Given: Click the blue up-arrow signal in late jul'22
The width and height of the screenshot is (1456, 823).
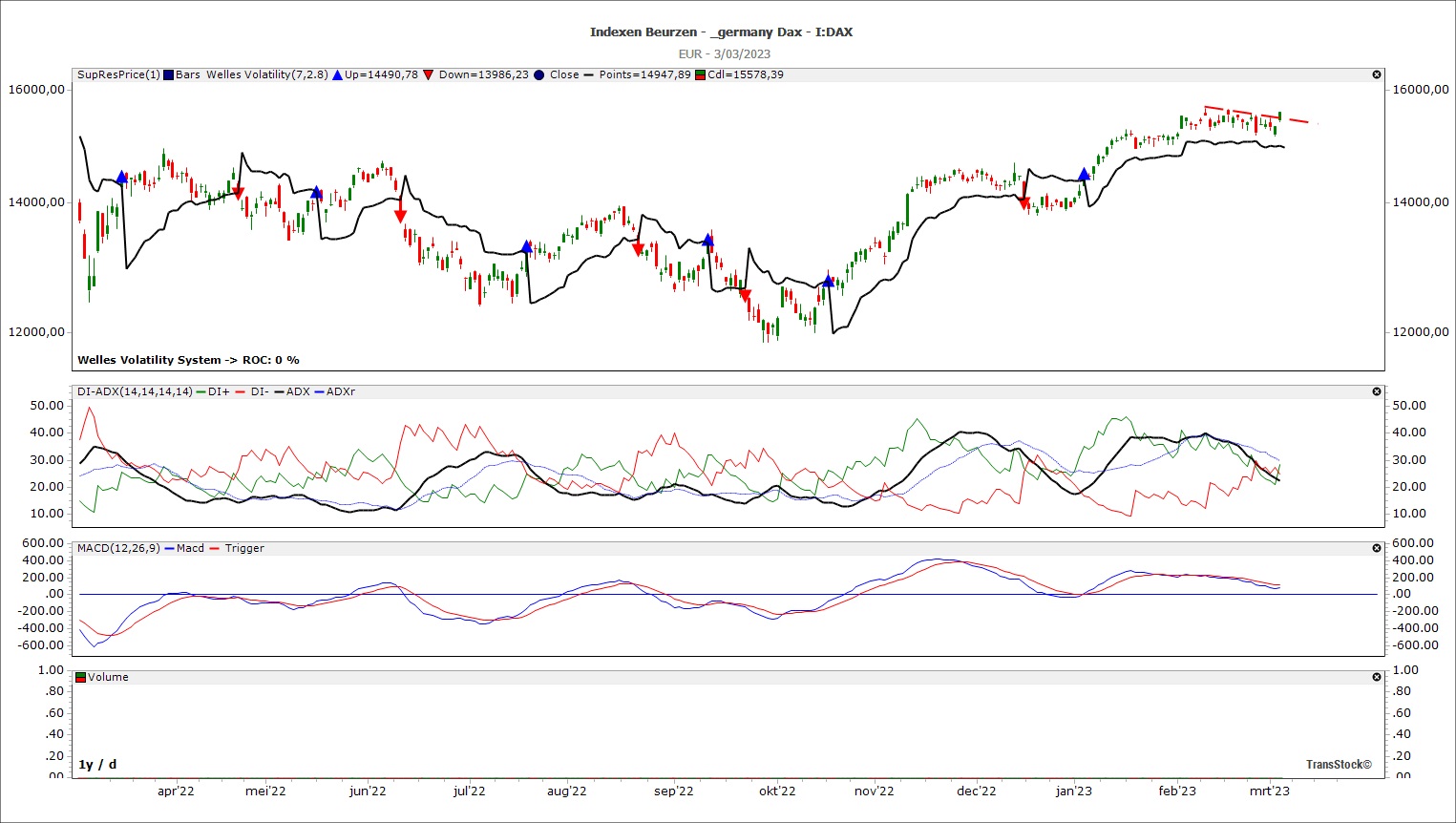Looking at the screenshot, I should 527,246.
